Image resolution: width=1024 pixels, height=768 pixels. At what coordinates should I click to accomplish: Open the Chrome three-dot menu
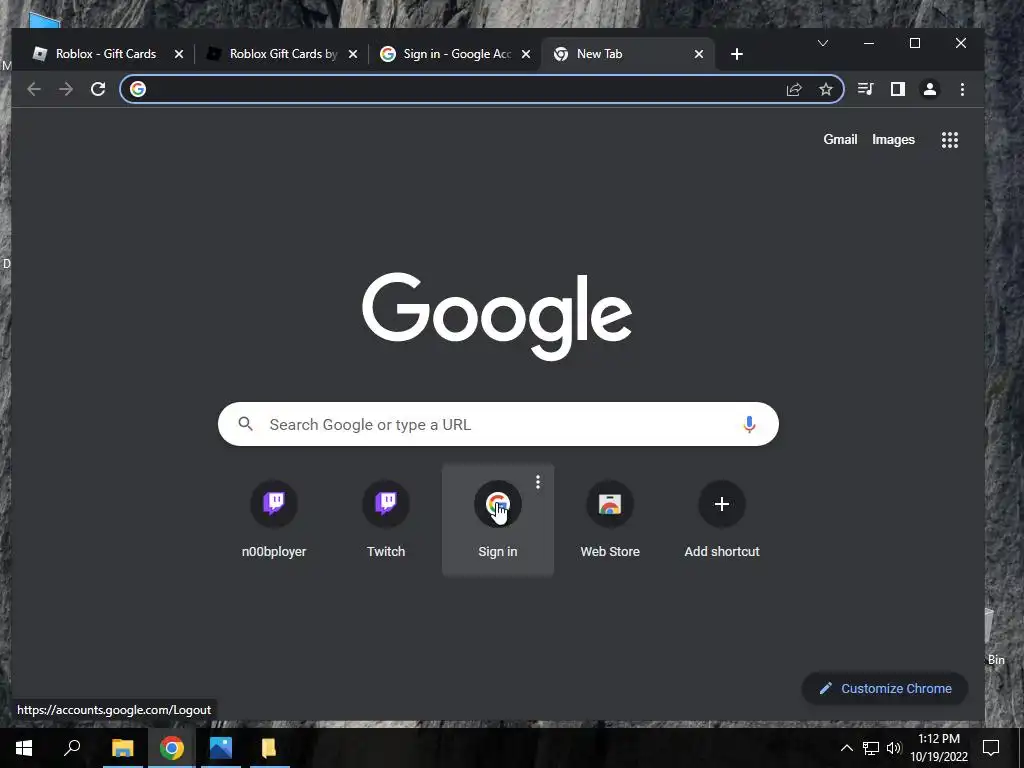tap(962, 89)
